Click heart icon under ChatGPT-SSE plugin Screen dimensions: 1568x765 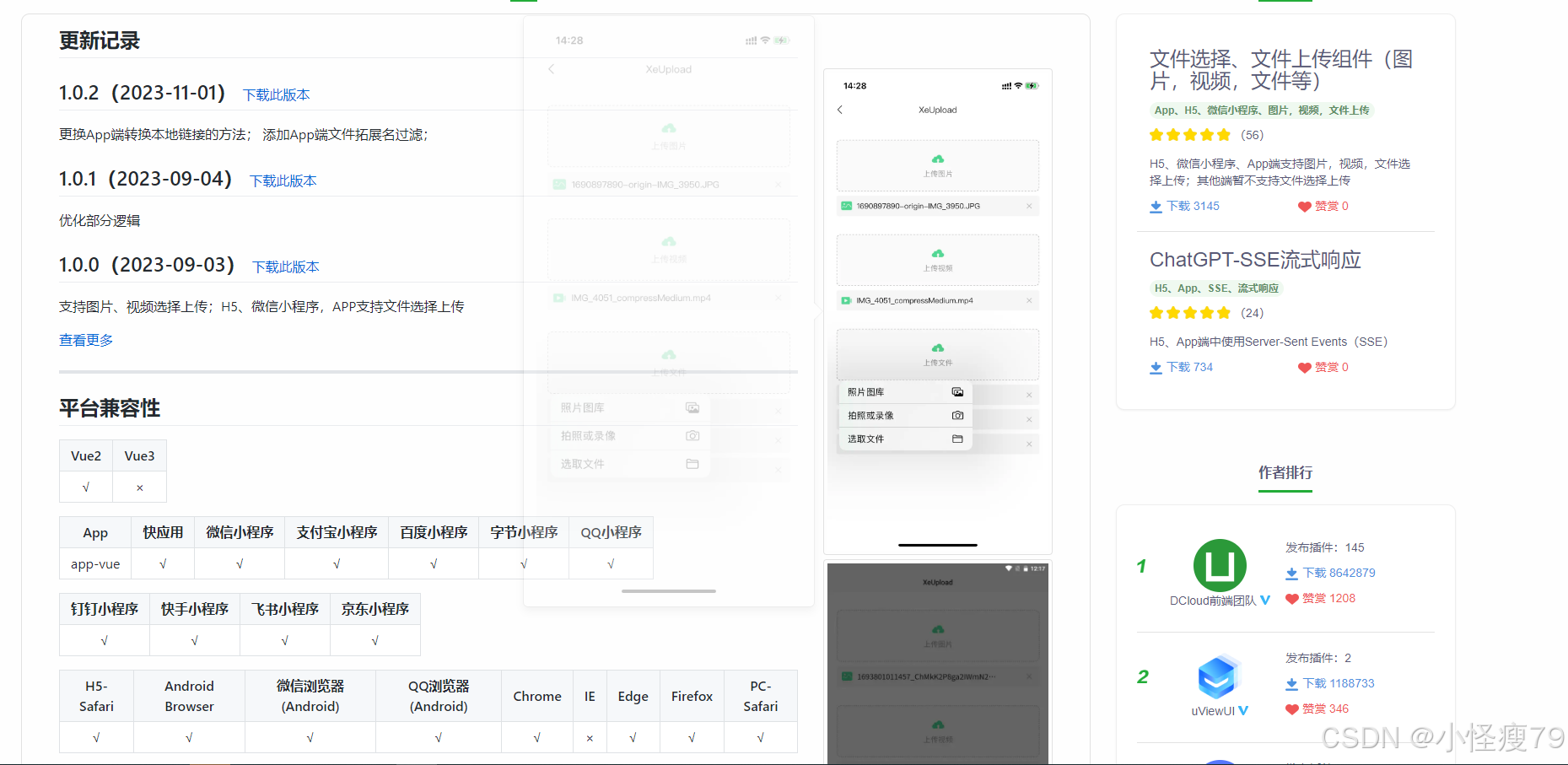coord(1304,368)
